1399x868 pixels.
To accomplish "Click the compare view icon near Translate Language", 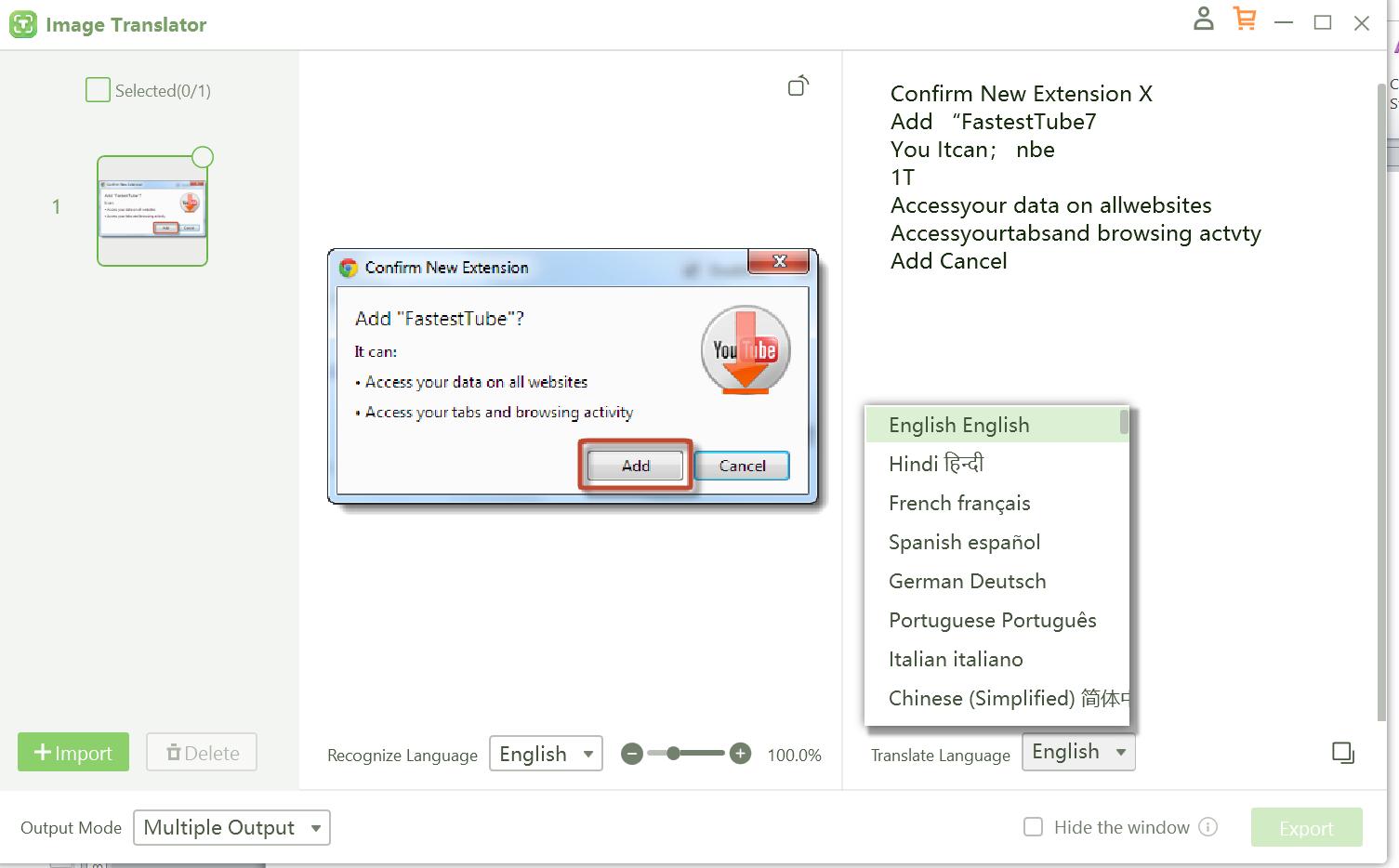I will pos(1342,753).
